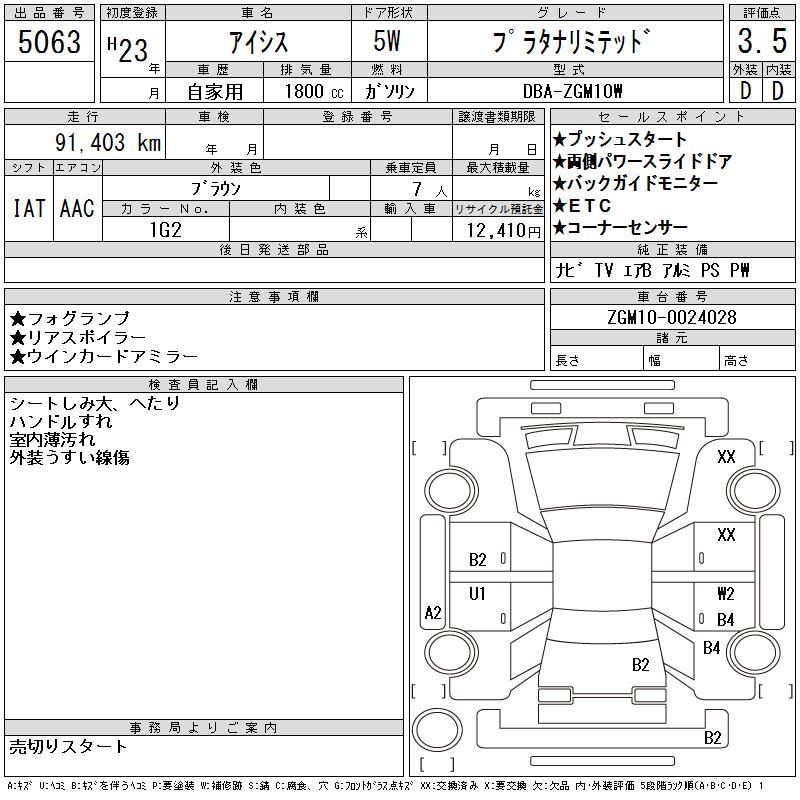Select the ★バックガイドモニター sales point

pos(635,183)
